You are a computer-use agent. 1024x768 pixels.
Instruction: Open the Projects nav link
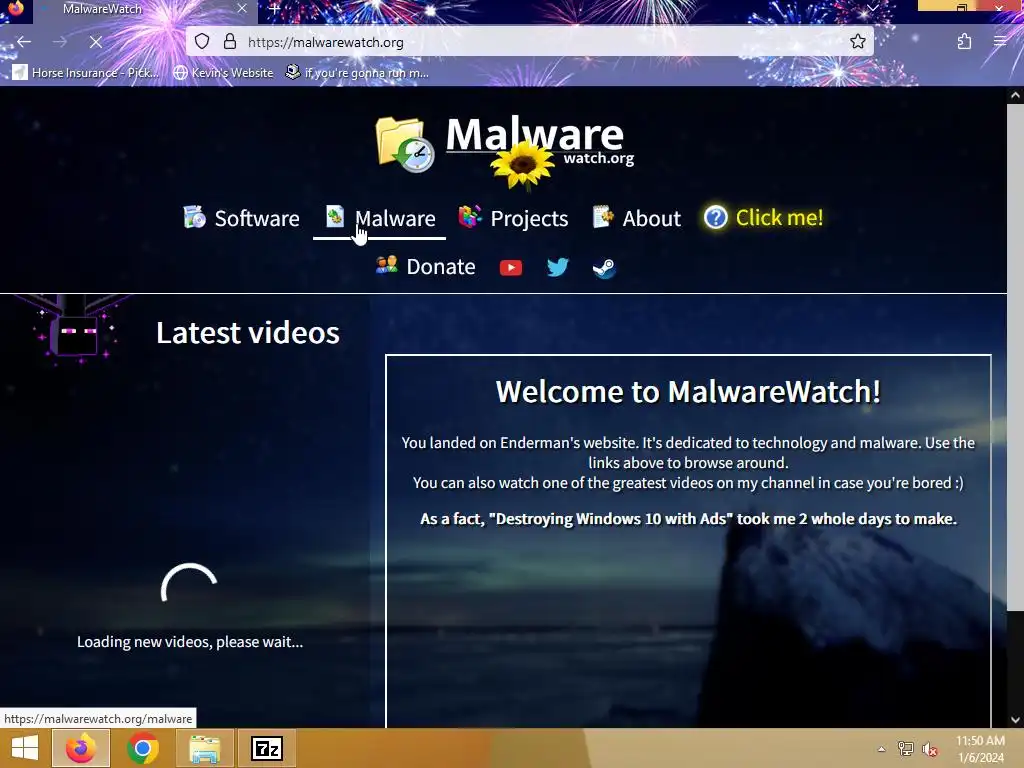click(513, 218)
